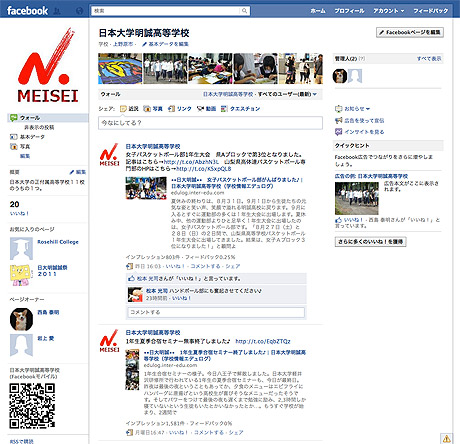This screenshot has width=460, height=444.
Task: Select the 近況 status share icon
Action: click(123, 109)
